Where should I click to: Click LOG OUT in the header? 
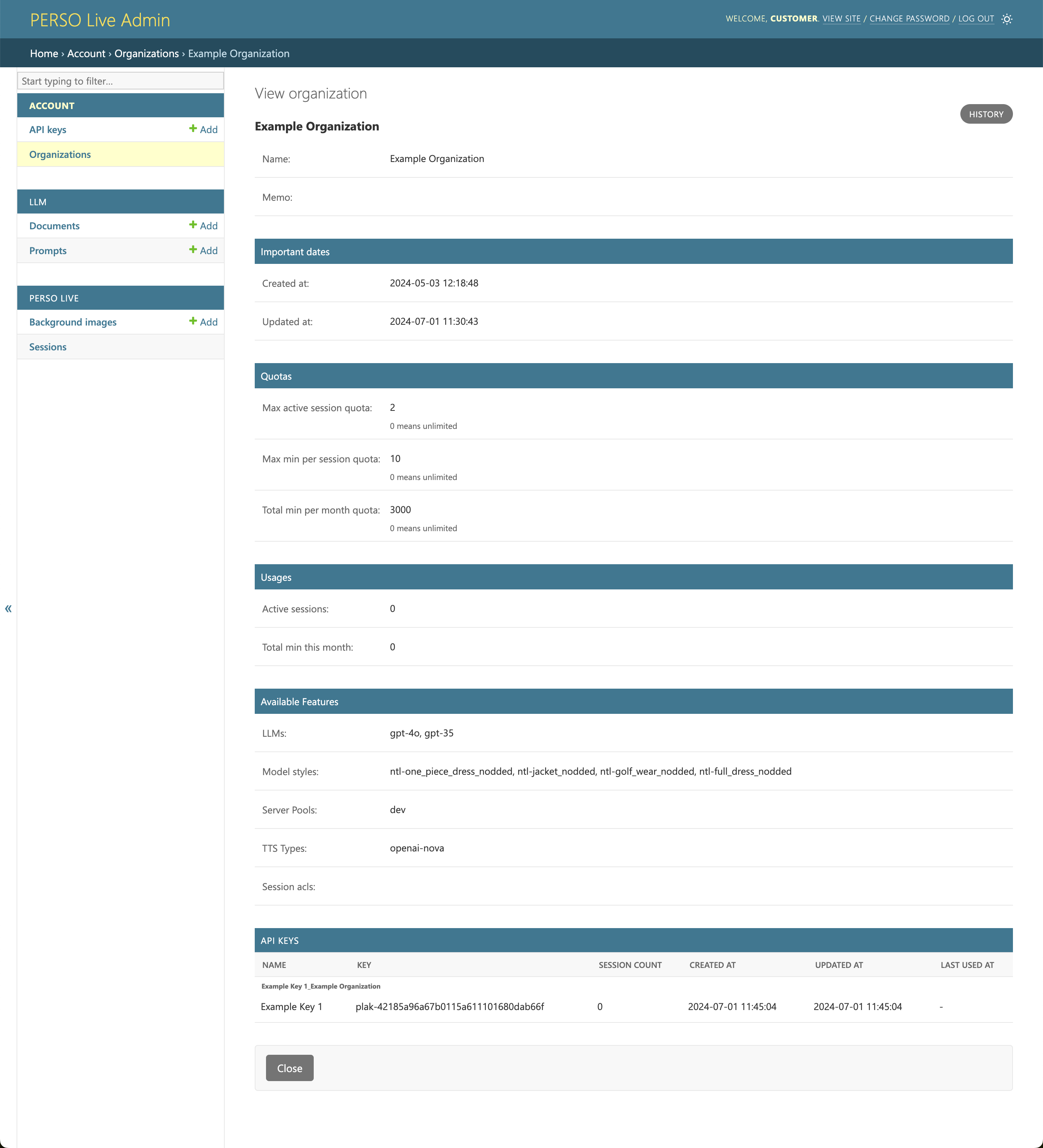976,18
